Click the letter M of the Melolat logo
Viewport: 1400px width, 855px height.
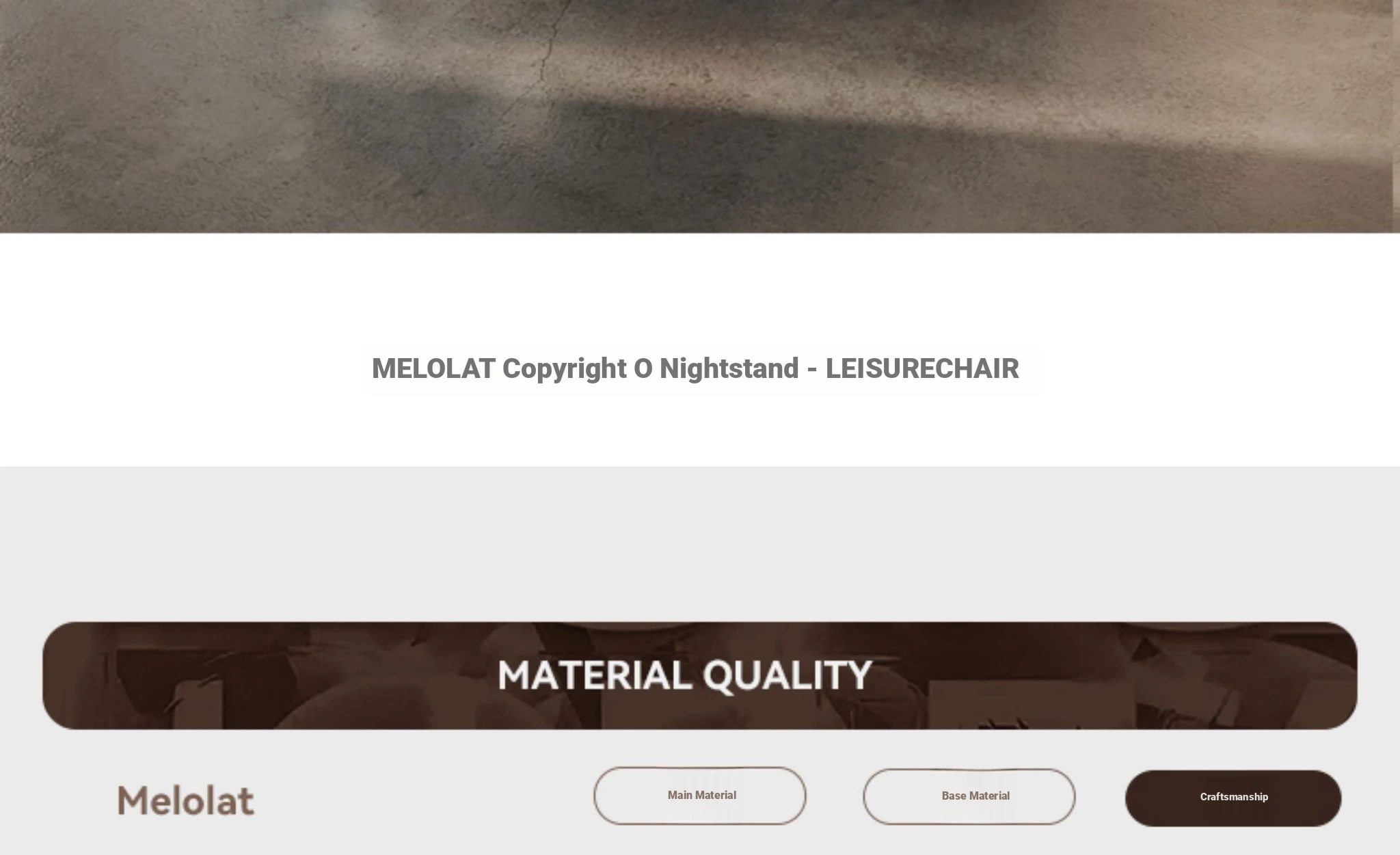point(133,800)
